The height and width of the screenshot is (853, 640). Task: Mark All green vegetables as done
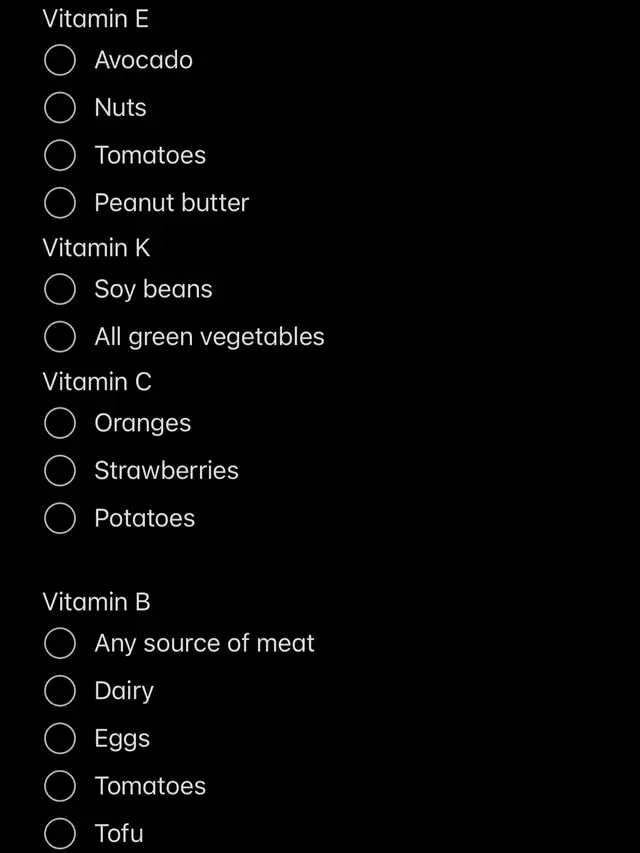(x=60, y=337)
